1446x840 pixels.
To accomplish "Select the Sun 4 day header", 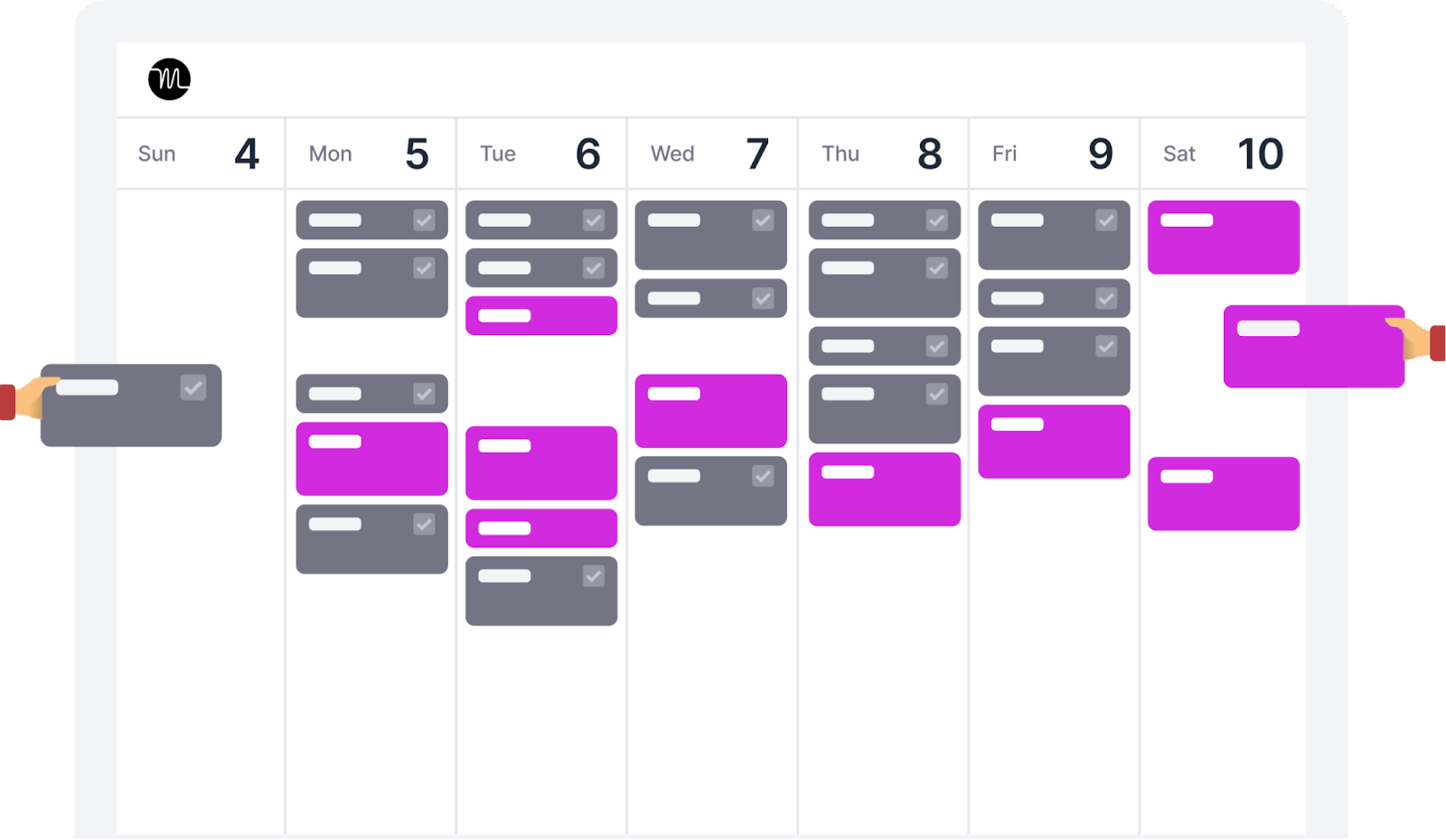I will coord(200,154).
